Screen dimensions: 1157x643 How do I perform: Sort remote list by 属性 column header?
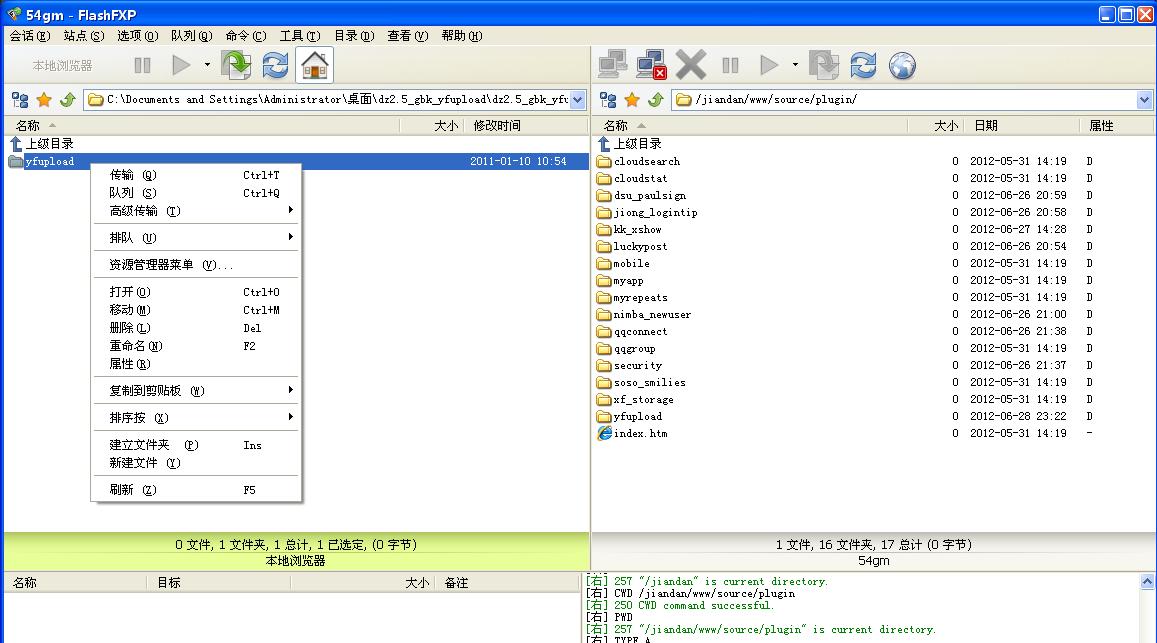coord(1116,125)
